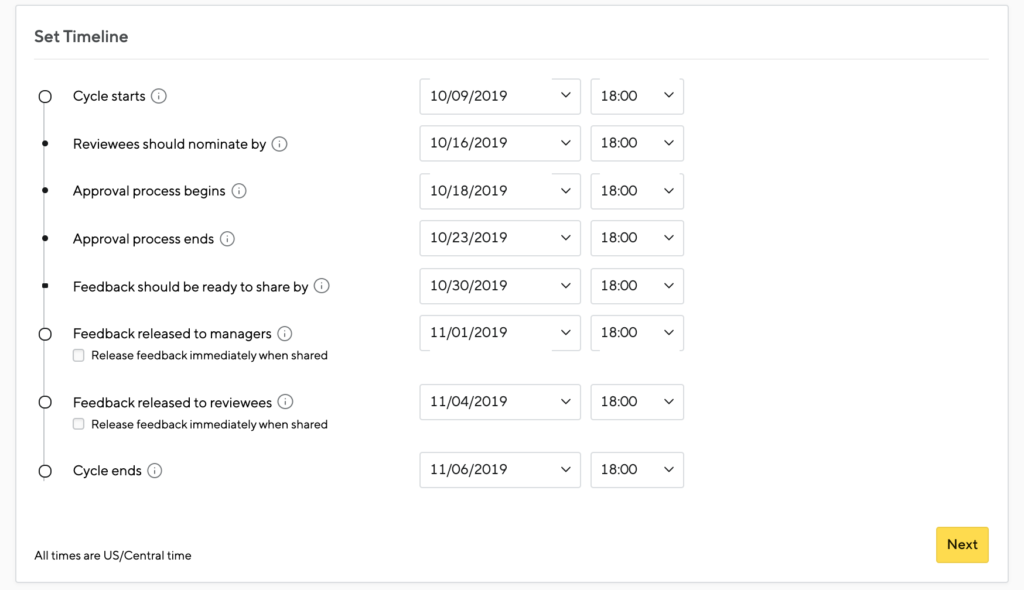1024x590 pixels.
Task: Select the Cycle ends timeline circle marker
Action: (x=45, y=471)
